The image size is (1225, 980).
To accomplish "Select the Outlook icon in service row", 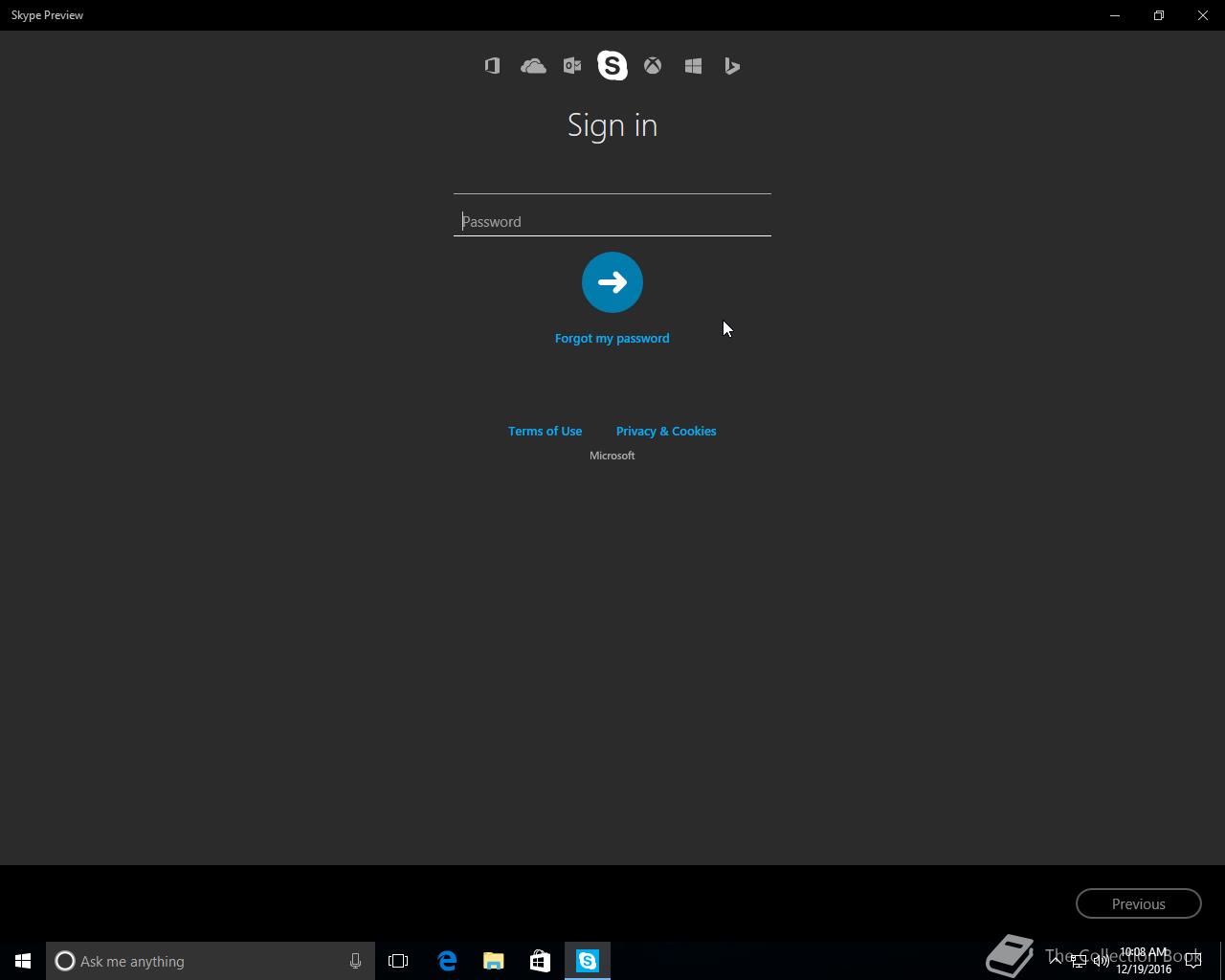I will coord(572,66).
